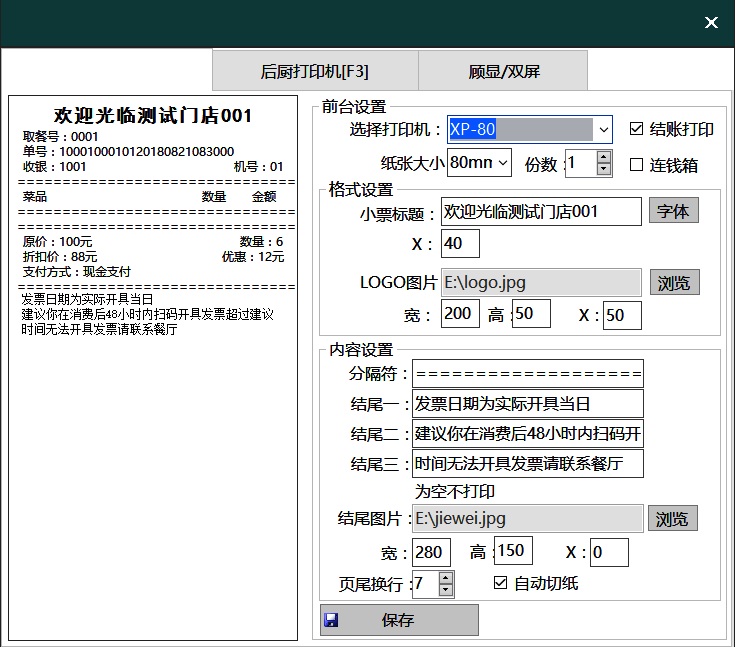Click the title X offset field (40)
The image size is (739, 647).
click(x=460, y=244)
